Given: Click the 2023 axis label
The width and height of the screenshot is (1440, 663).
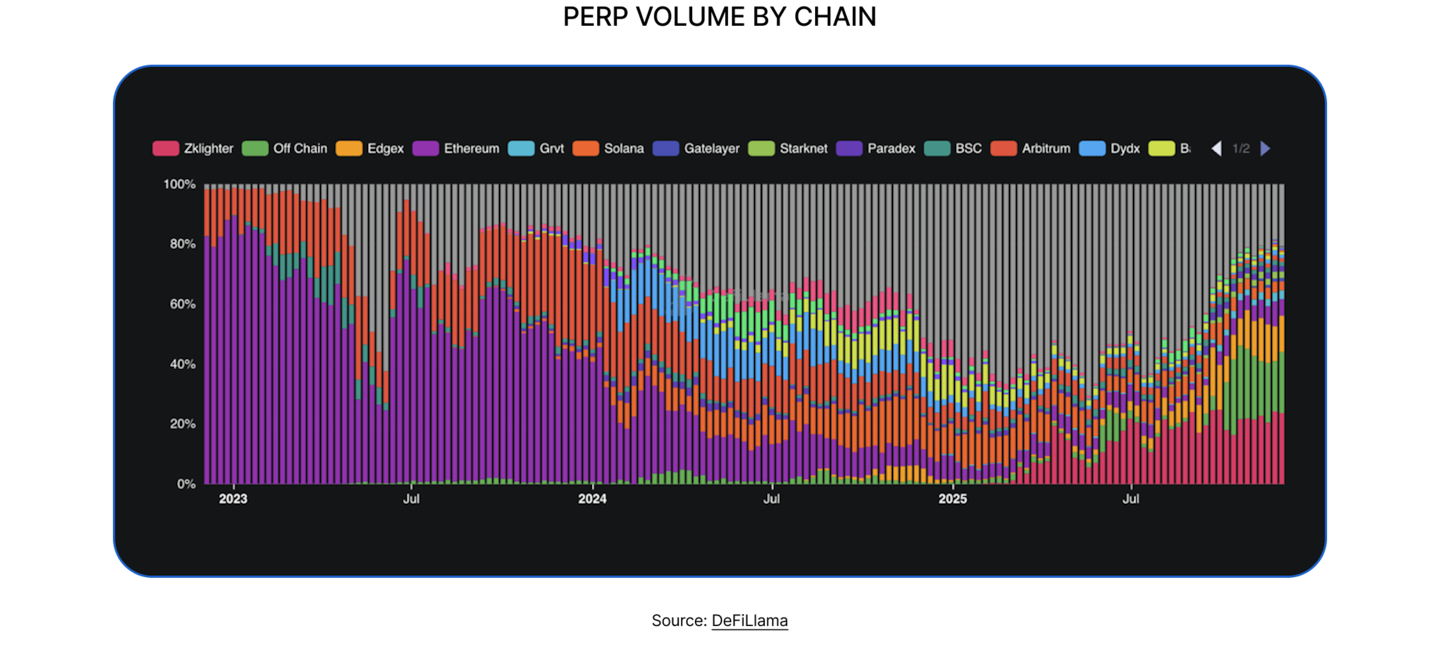Looking at the screenshot, I should pos(232,498).
